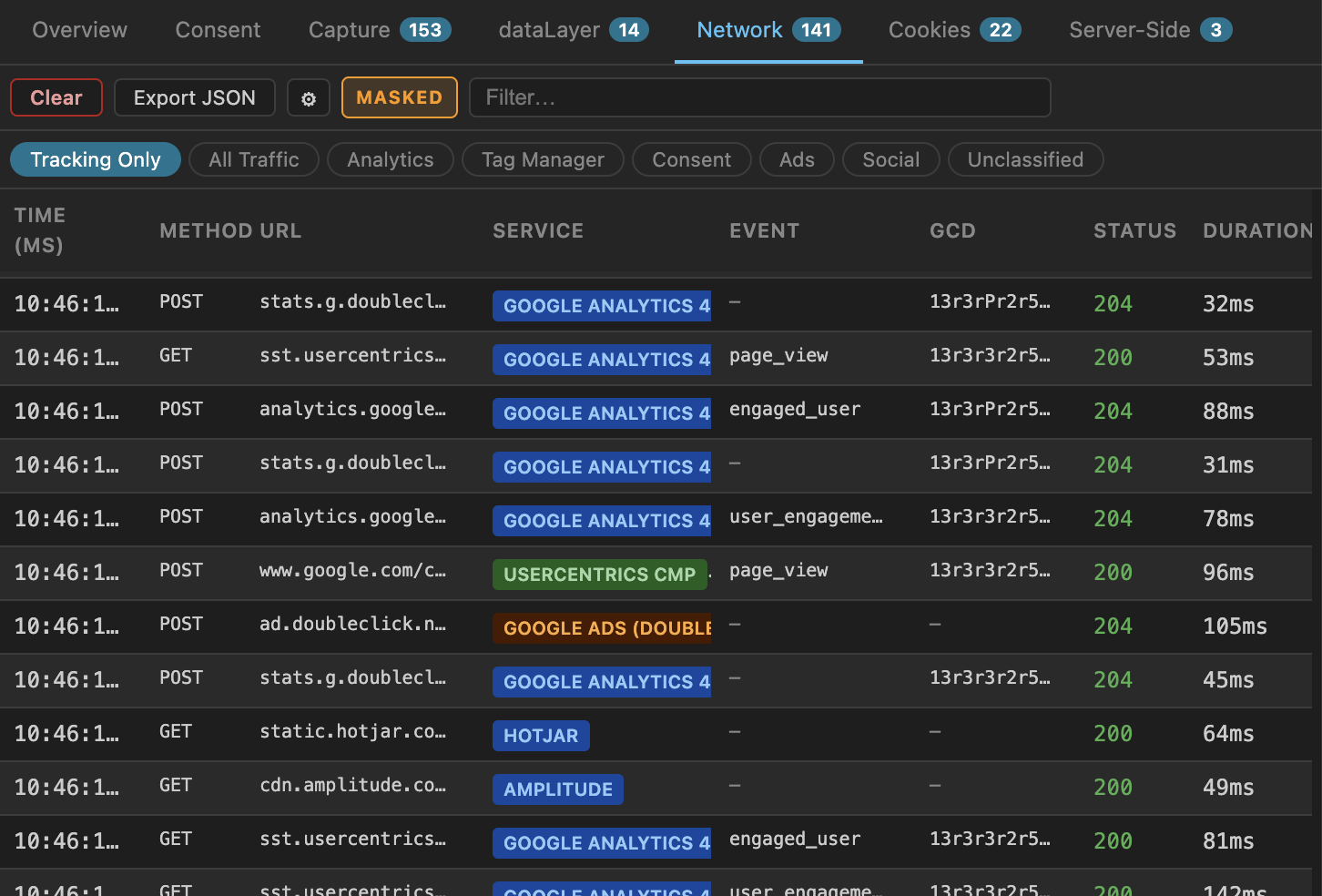Click the Export JSON button

click(x=195, y=97)
